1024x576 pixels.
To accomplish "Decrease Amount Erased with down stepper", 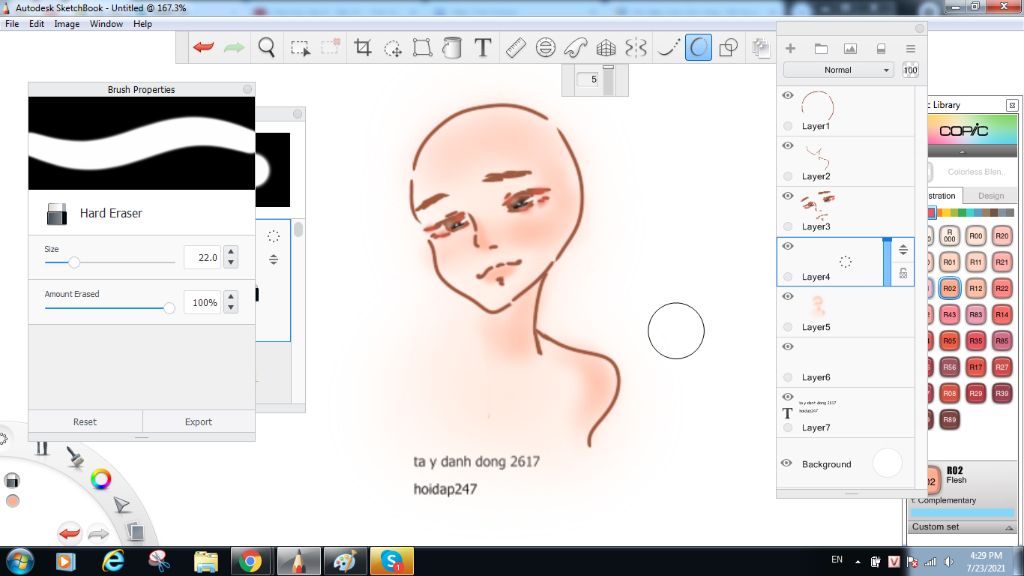I will coord(231,308).
